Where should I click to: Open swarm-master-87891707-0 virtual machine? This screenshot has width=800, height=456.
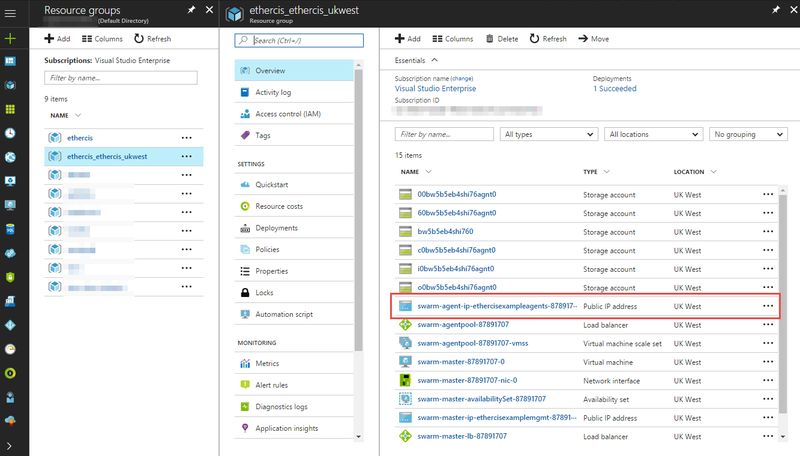(x=461, y=362)
